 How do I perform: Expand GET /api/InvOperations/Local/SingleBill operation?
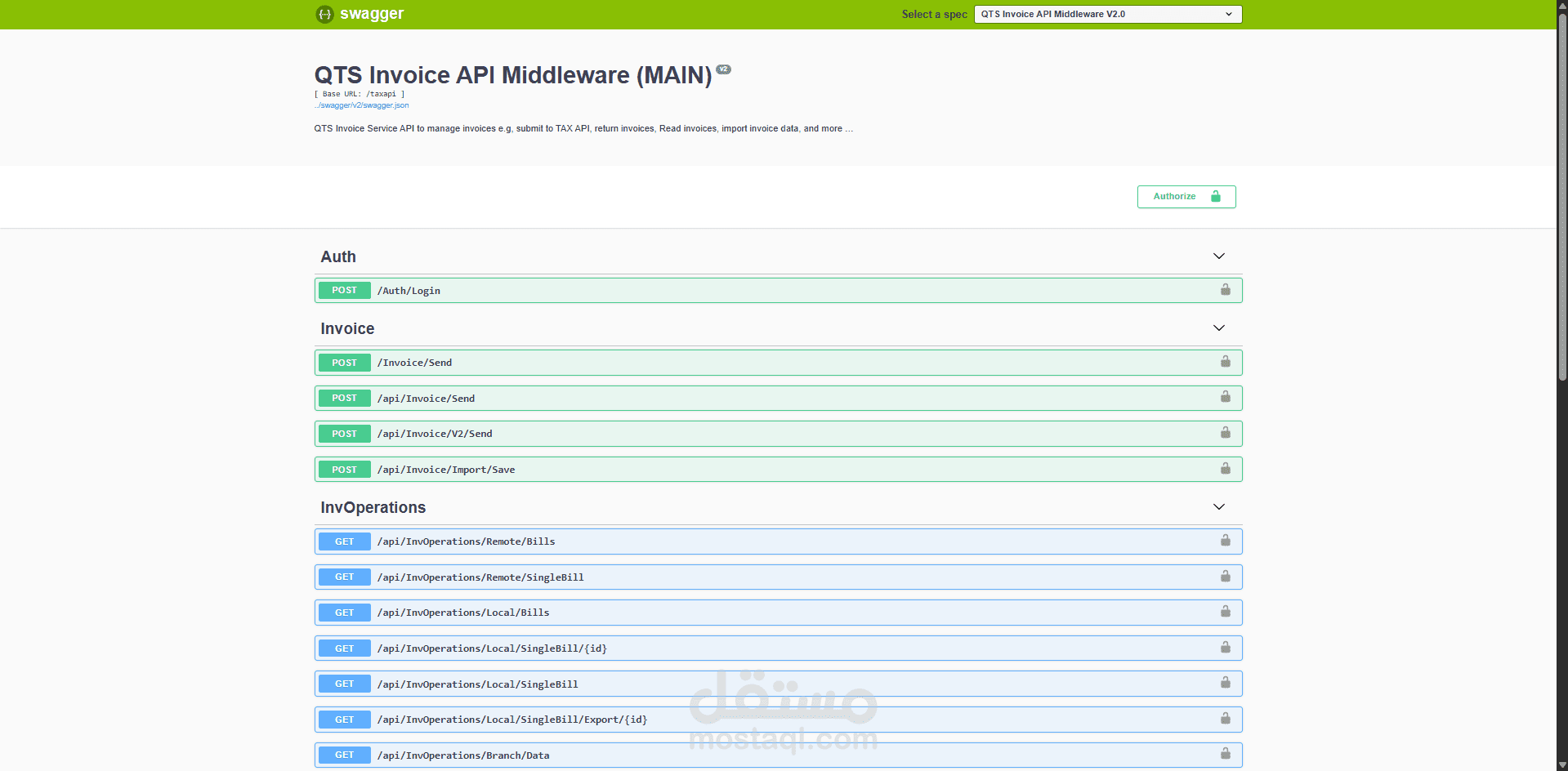[778, 684]
